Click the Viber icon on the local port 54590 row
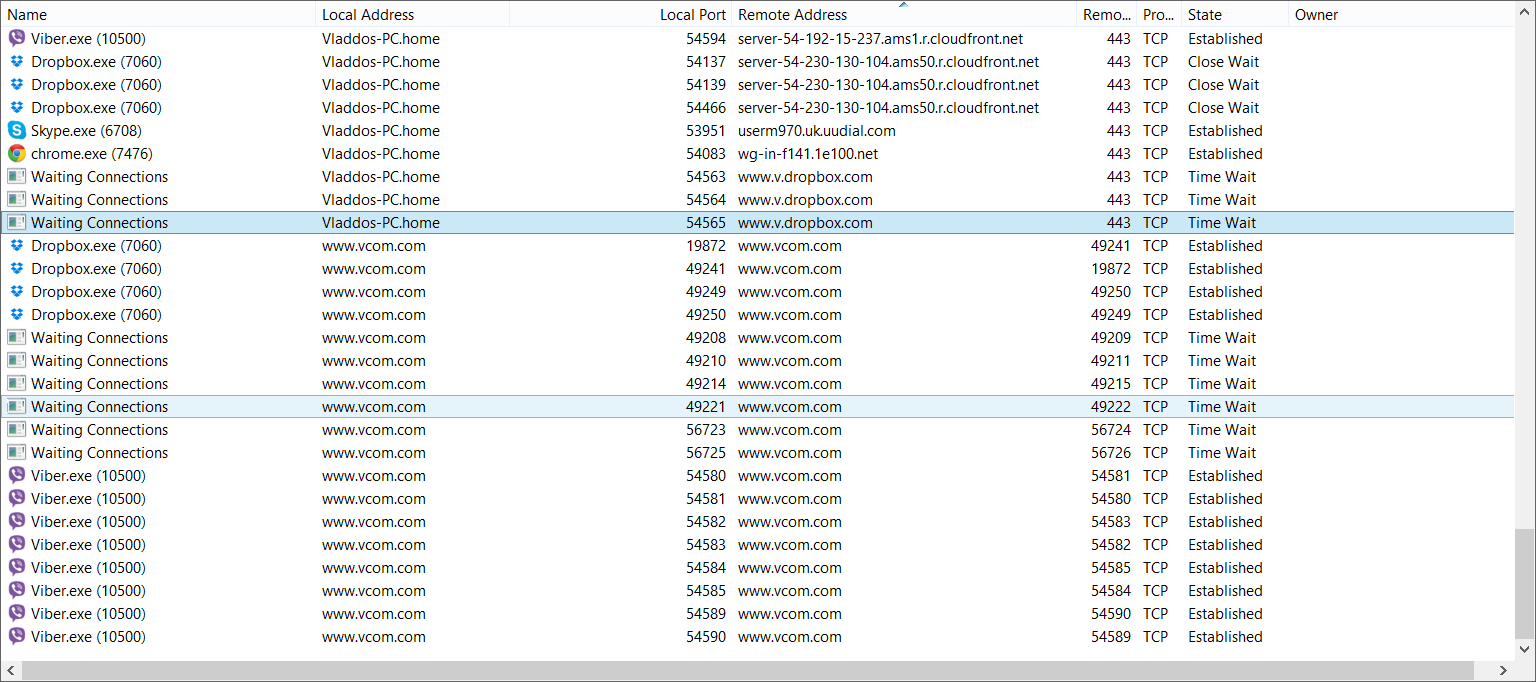Screen dimensions: 1536x682 tap(17, 636)
